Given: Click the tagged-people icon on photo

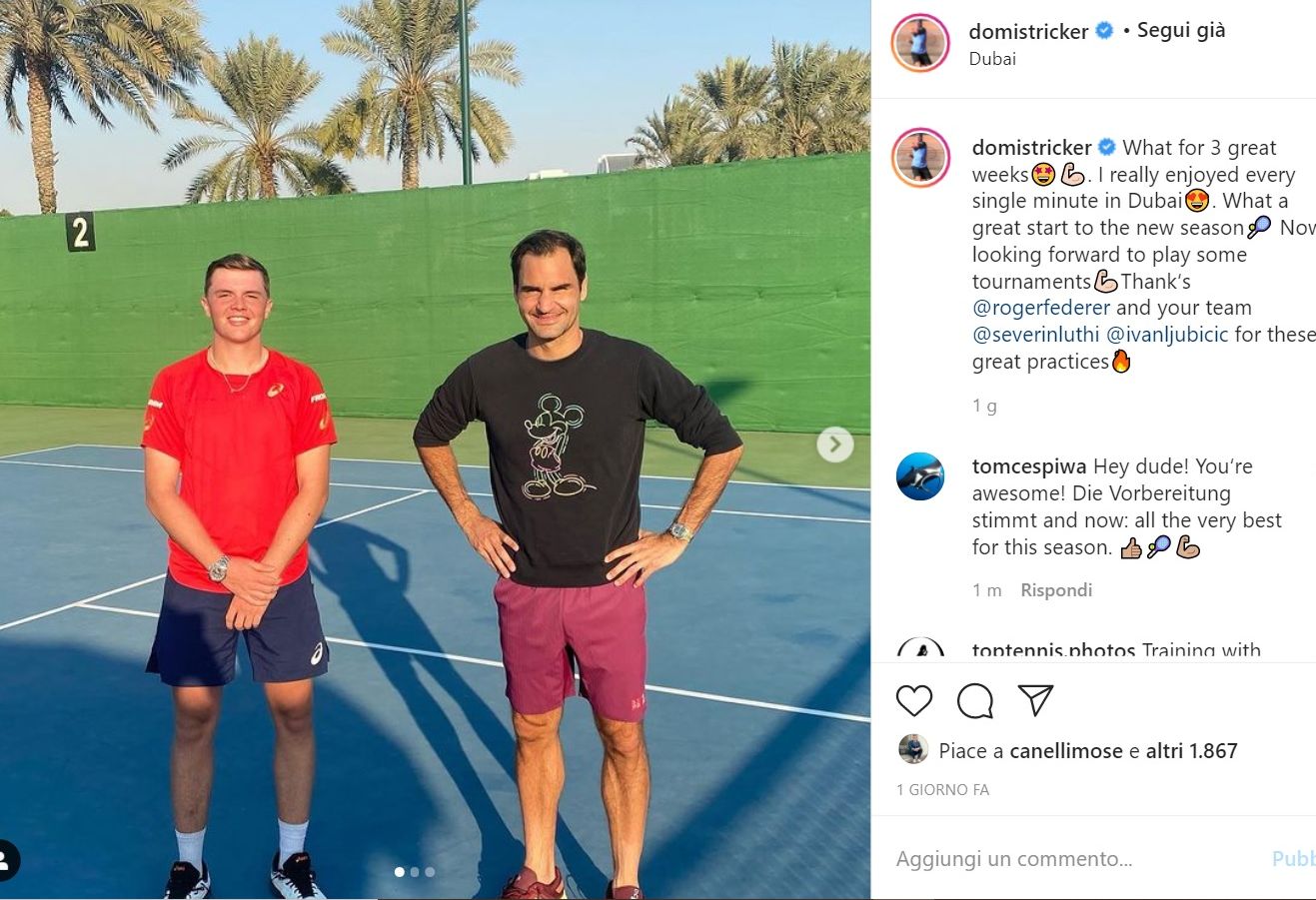Looking at the screenshot, I should click(4, 859).
